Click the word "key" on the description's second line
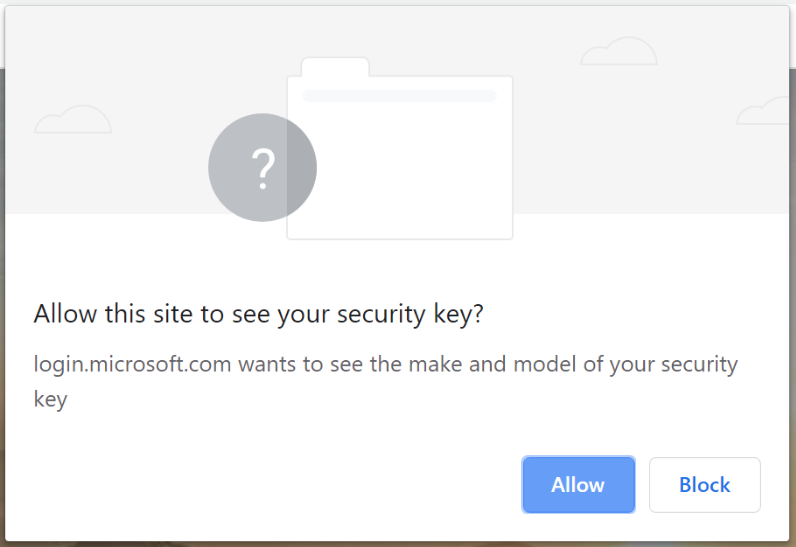The width and height of the screenshot is (796, 547). coord(50,400)
